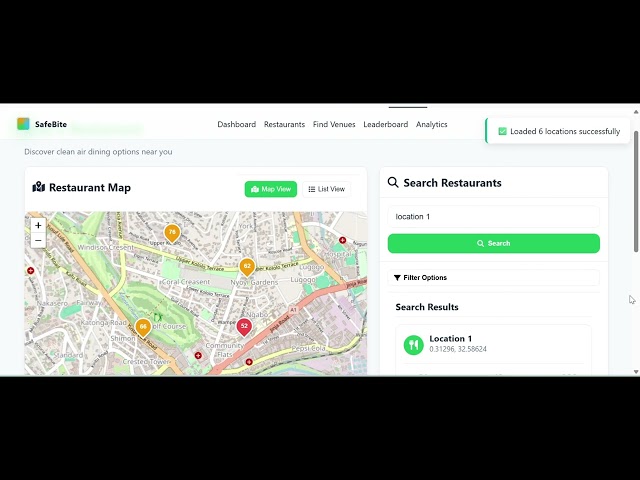Click the green Search button
Screen dimensions: 640x480
click(x=493, y=243)
